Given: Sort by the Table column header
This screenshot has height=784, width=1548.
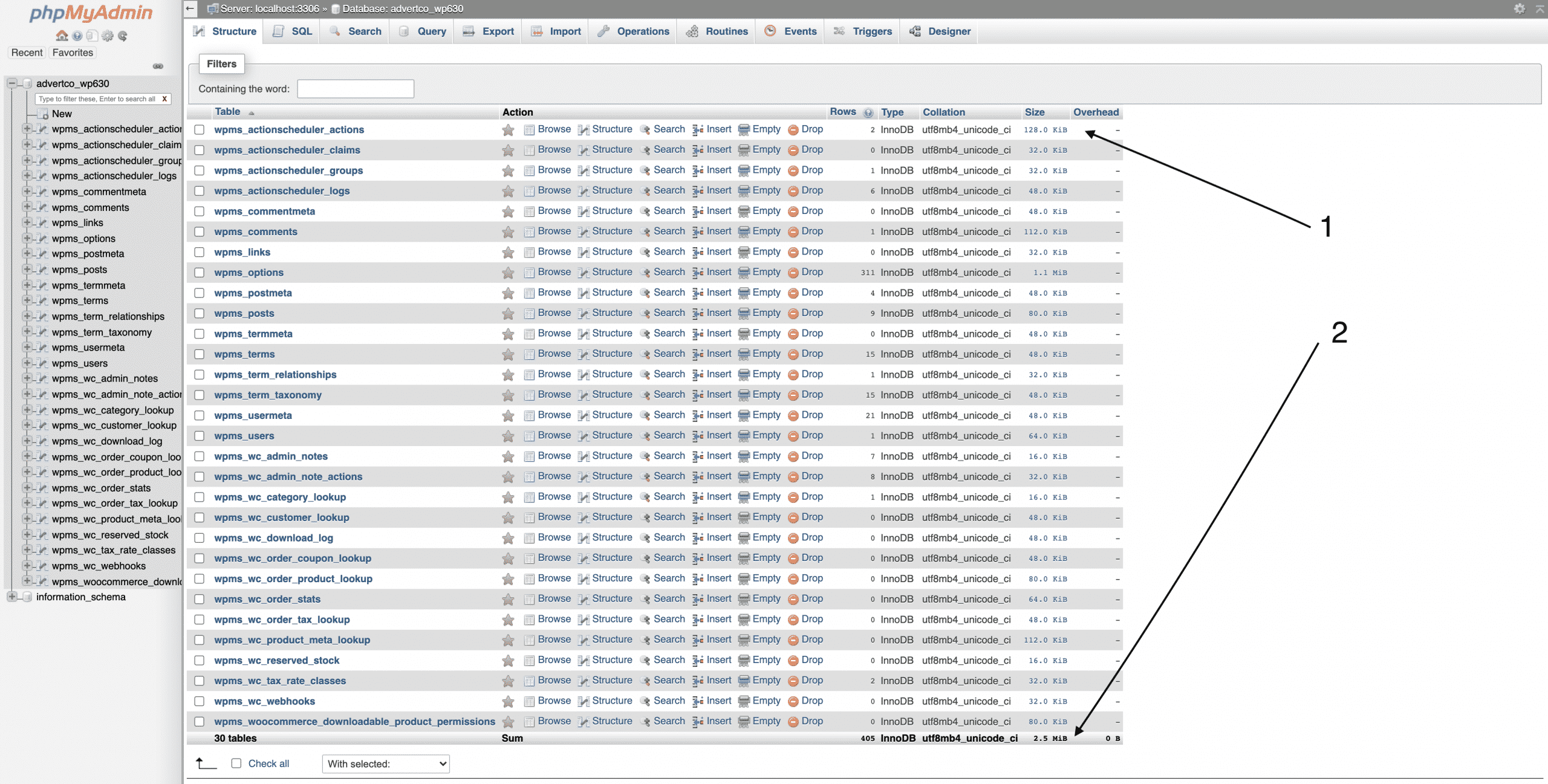Looking at the screenshot, I should point(227,112).
